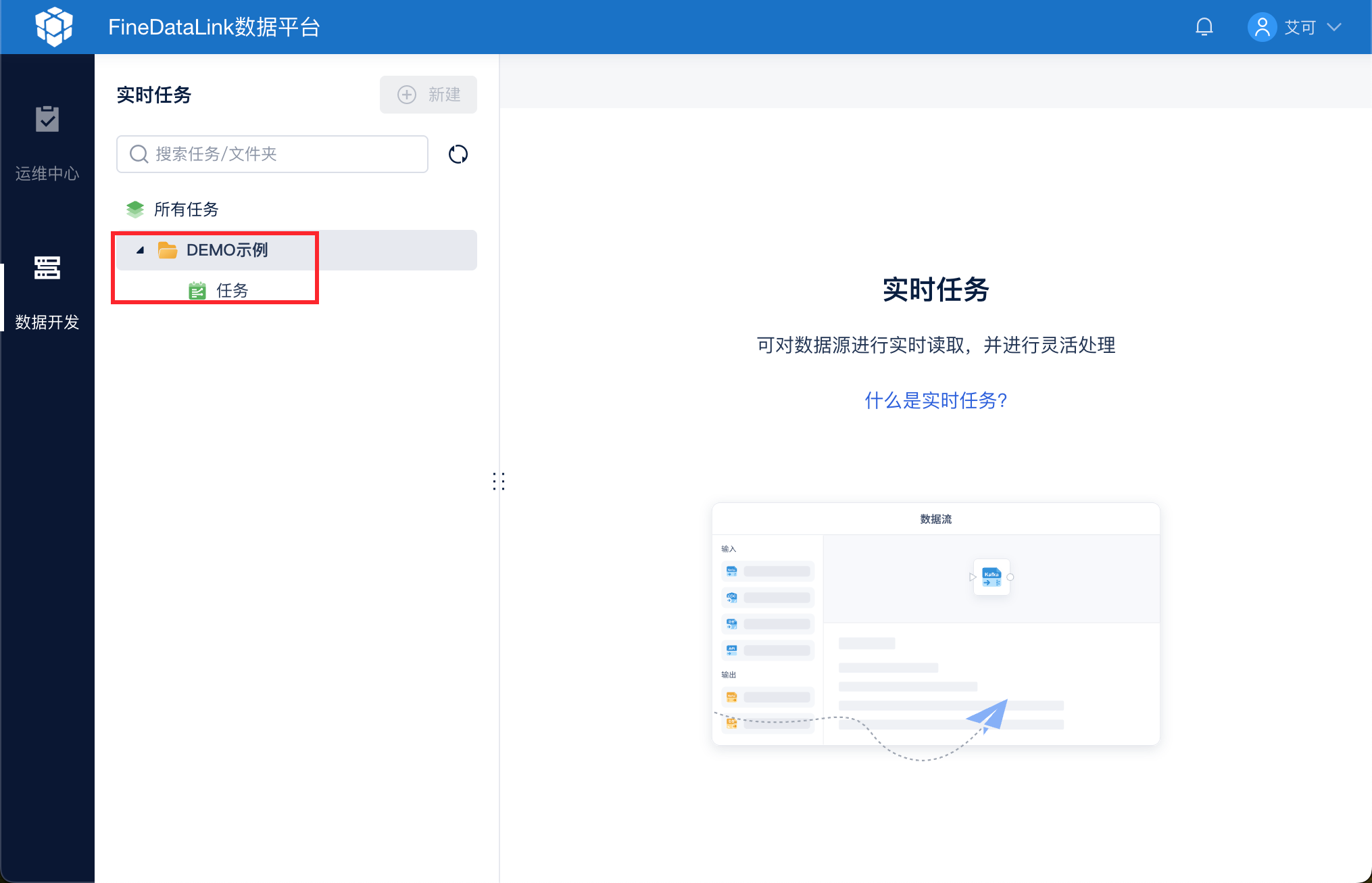Click the 新建 button
Screen dimensions: 1372x883
pyautogui.click(x=428, y=95)
